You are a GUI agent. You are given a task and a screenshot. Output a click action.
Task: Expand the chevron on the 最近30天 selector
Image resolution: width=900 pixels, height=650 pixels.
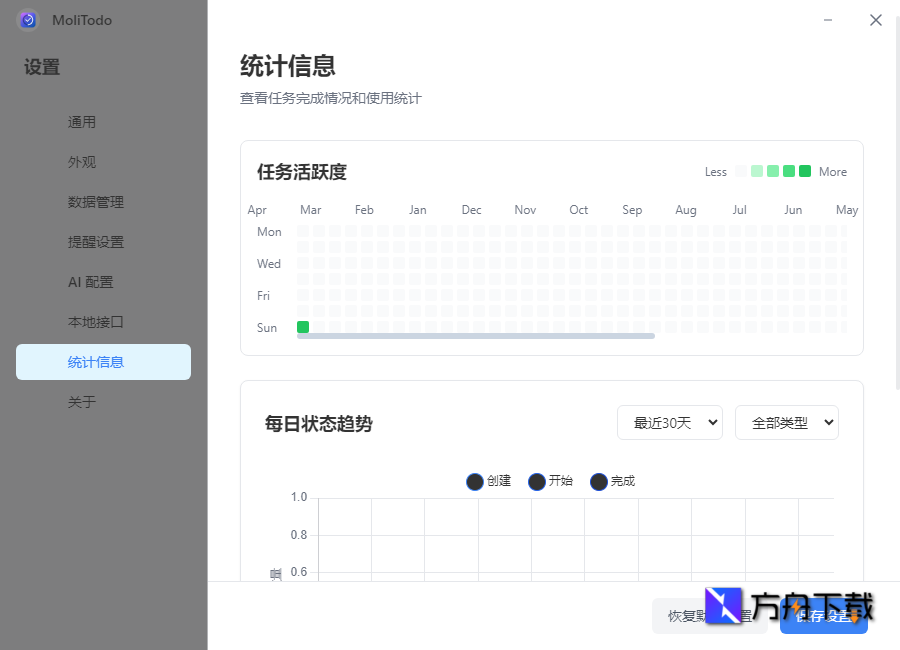pos(711,422)
